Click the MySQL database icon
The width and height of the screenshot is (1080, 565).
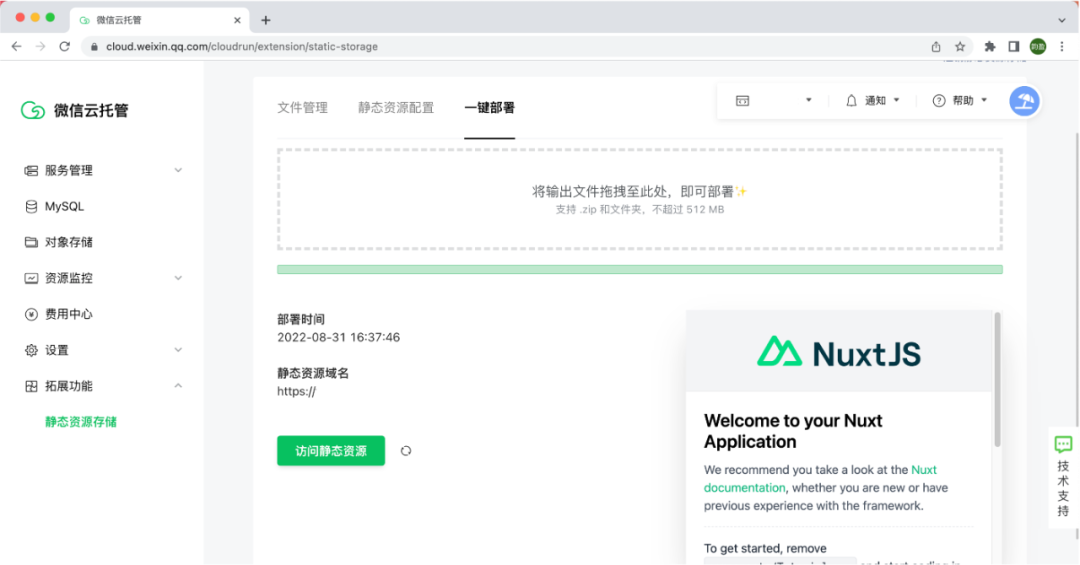click(31, 207)
